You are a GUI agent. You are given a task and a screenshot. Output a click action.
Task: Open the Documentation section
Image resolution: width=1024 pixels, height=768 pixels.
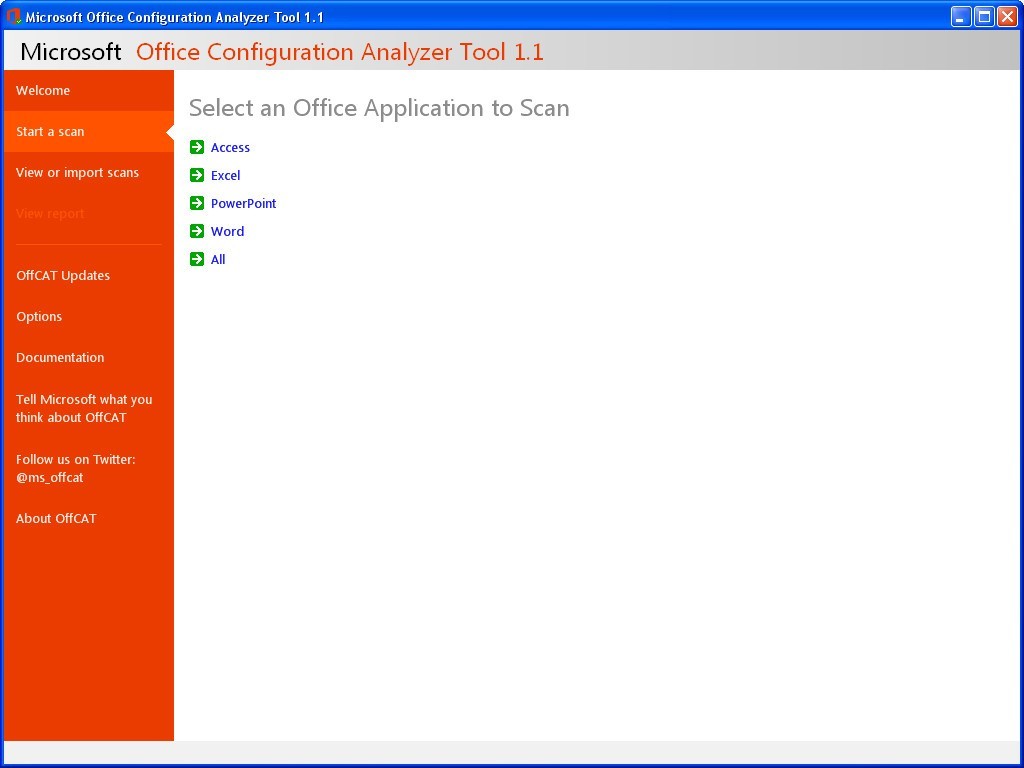60,357
